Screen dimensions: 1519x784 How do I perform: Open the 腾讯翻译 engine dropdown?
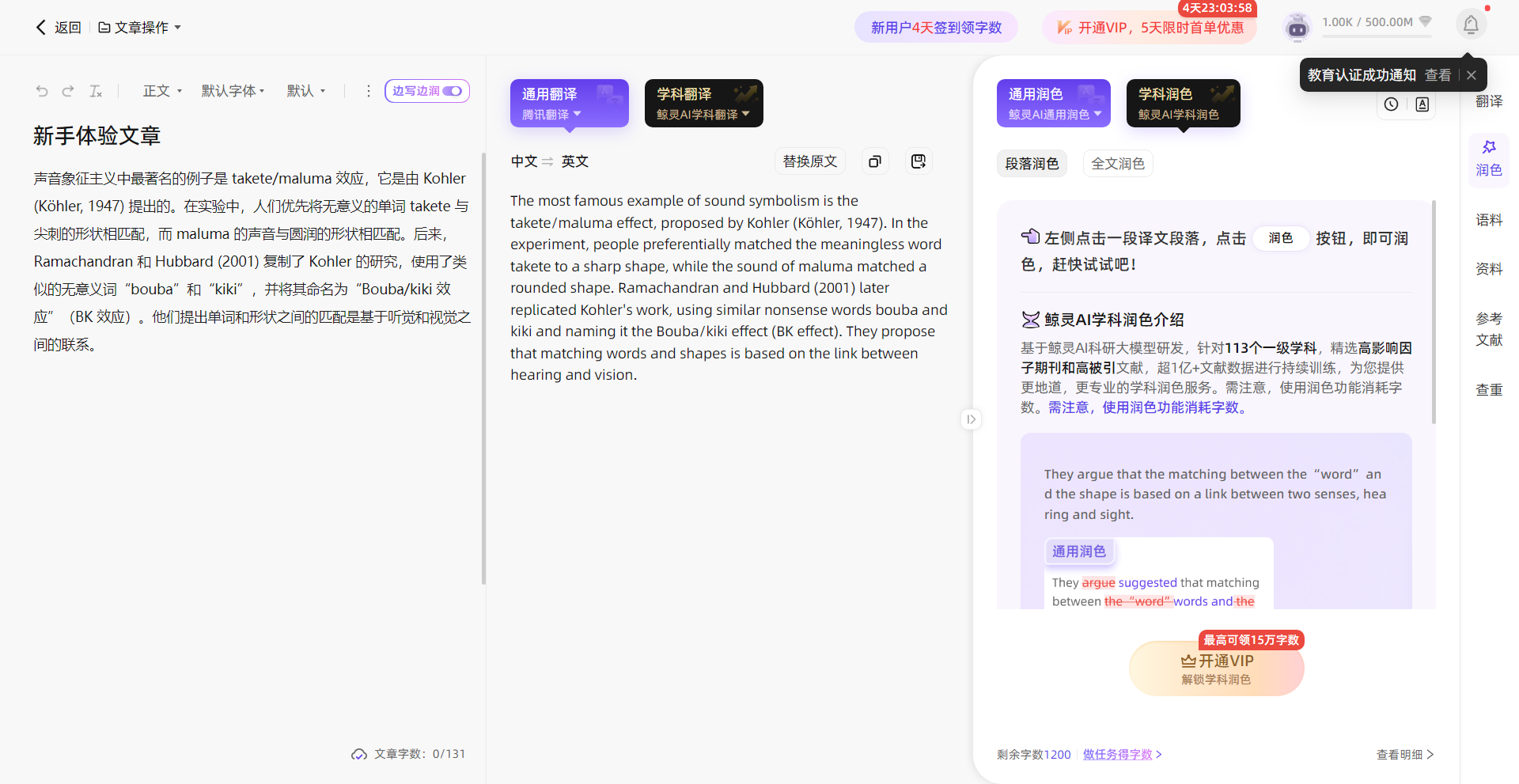[551, 115]
